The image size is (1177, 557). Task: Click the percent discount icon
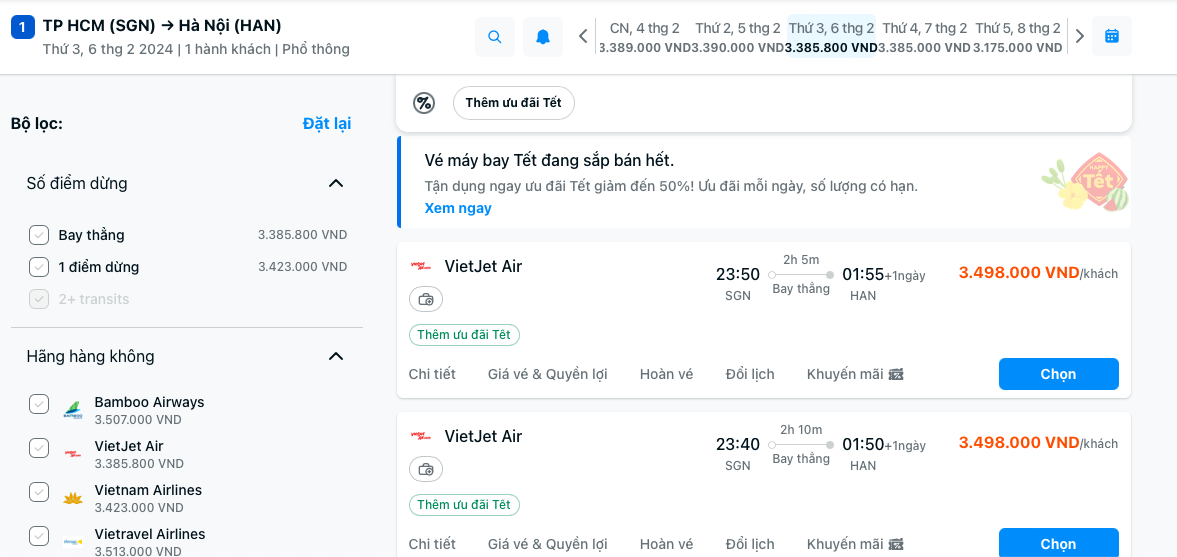424,103
